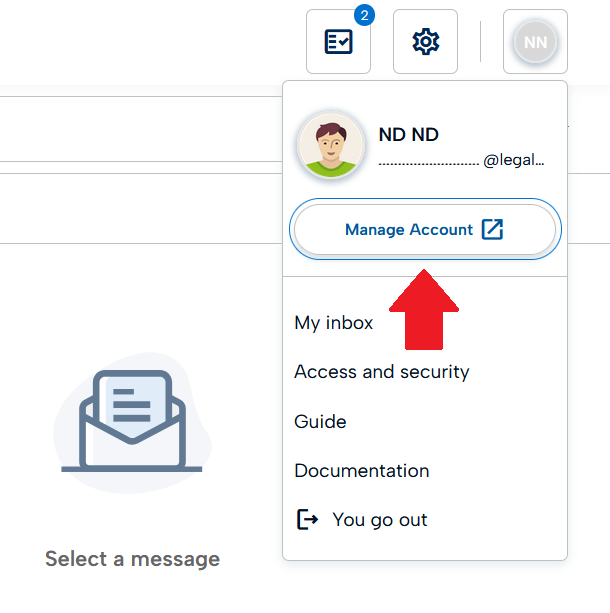Choose You go out to sign out

379,520
